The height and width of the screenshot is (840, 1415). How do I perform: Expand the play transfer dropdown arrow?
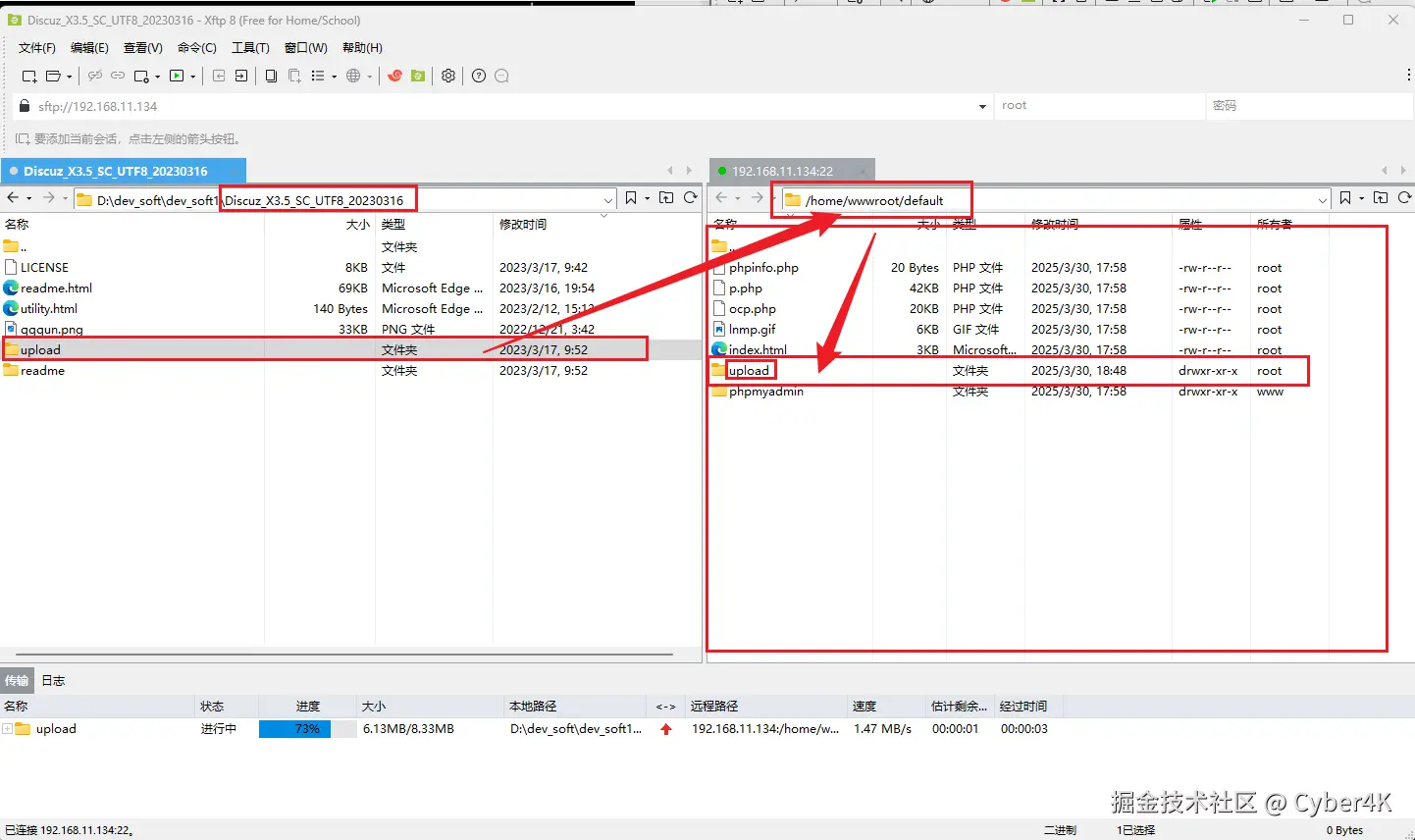[192, 77]
